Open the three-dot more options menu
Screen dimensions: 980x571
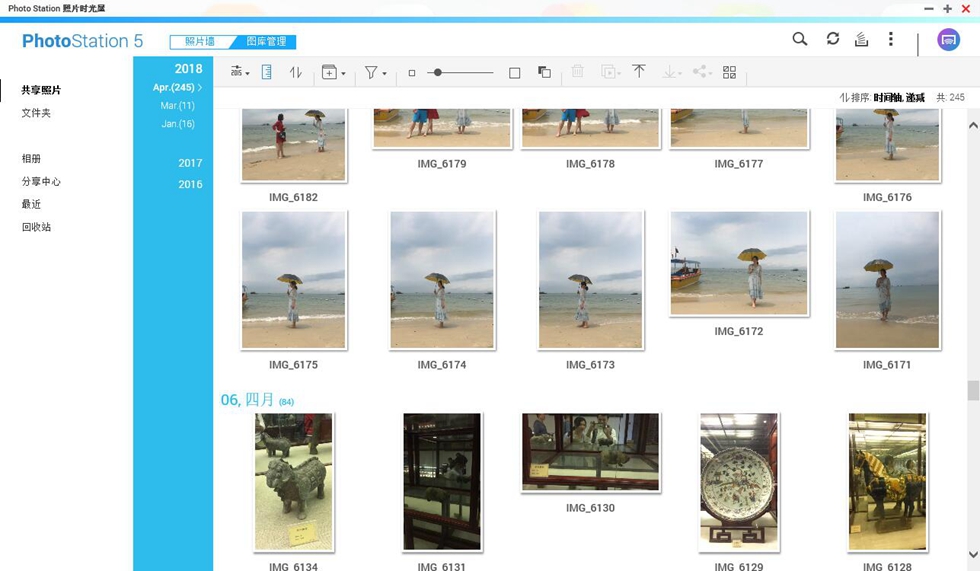(x=891, y=39)
